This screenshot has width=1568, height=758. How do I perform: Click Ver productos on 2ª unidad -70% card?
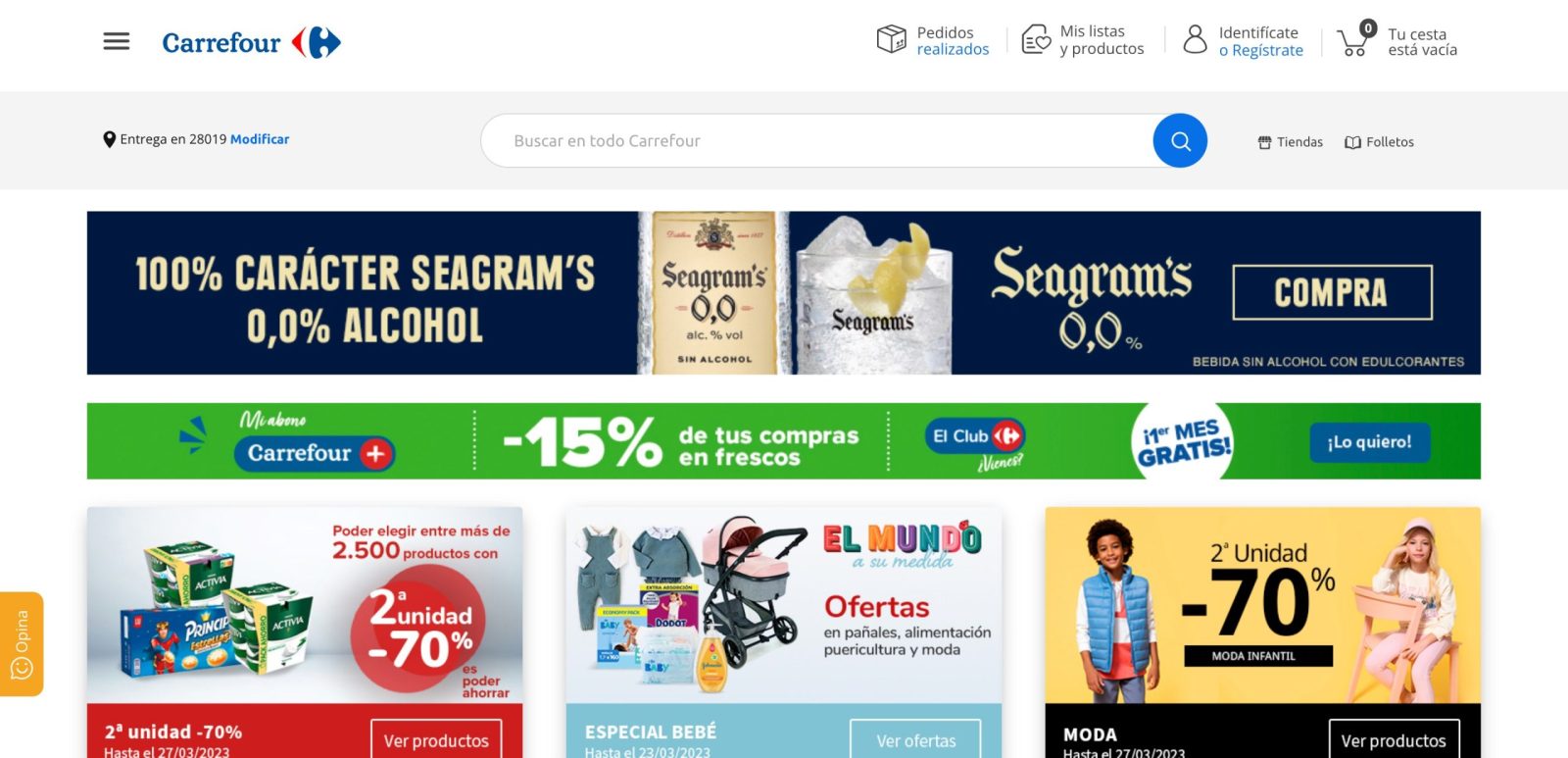[436, 740]
